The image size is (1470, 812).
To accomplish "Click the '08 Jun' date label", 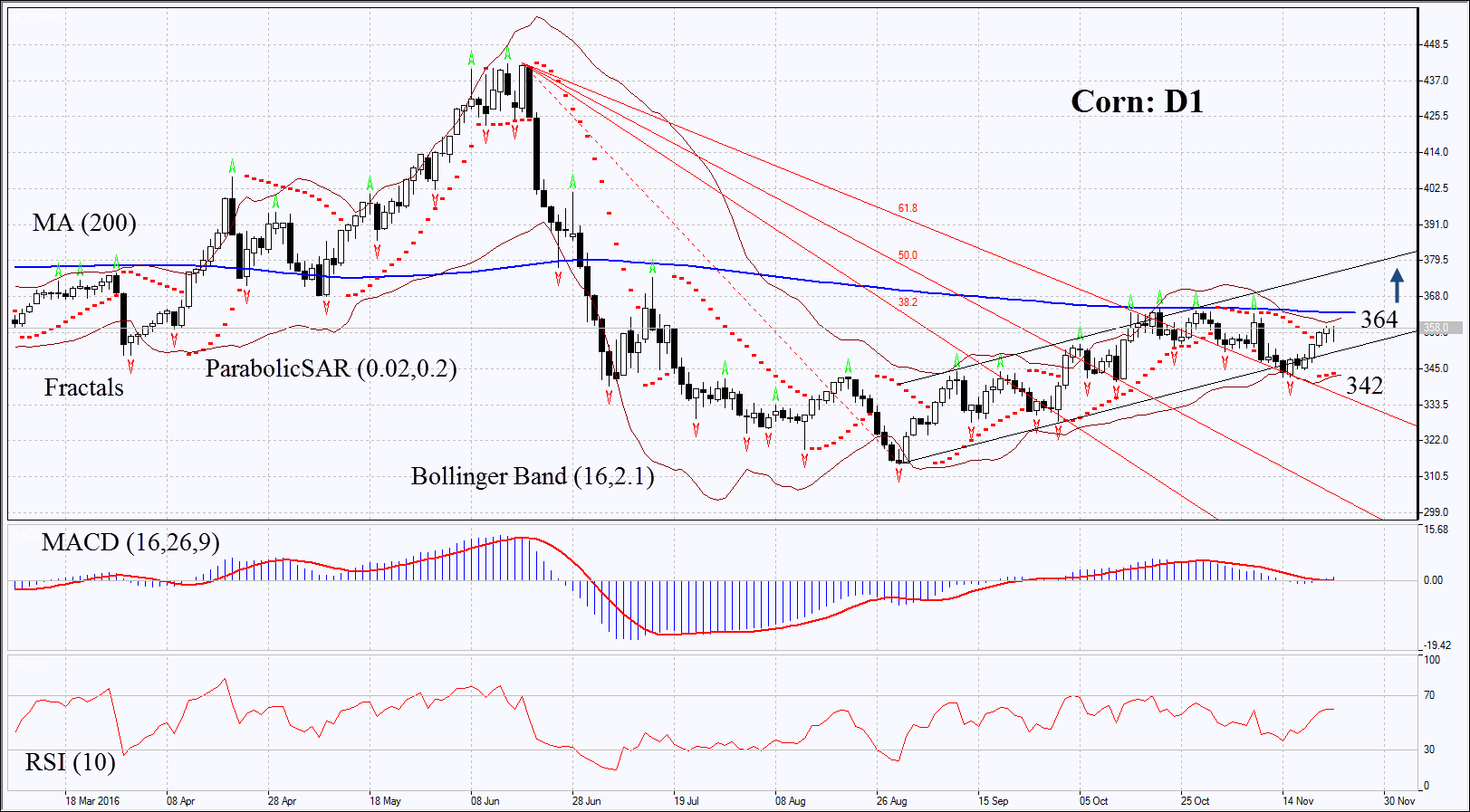I will click(485, 801).
